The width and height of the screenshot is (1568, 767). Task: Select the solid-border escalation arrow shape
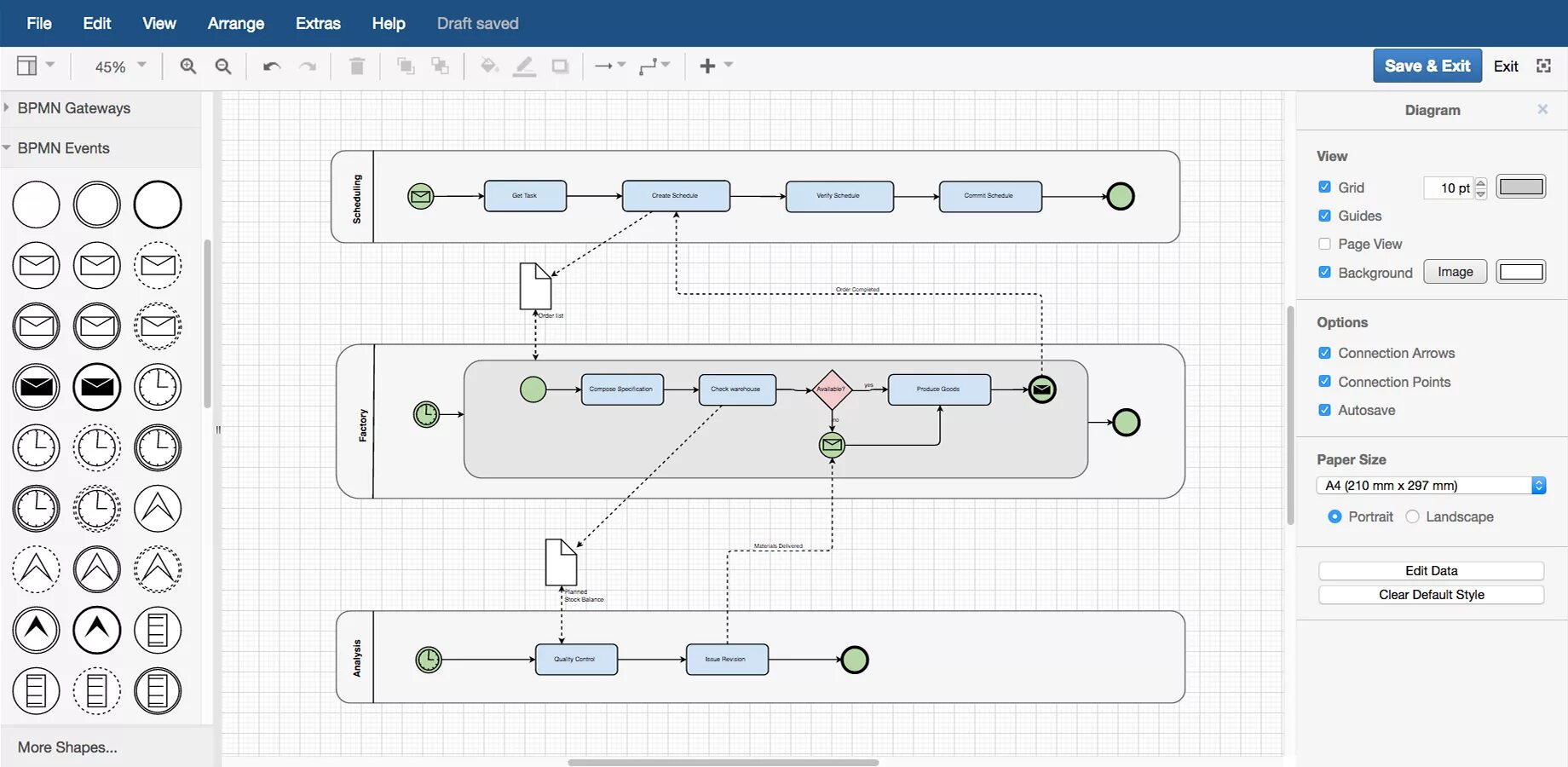pyautogui.click(x=158, y=508)
